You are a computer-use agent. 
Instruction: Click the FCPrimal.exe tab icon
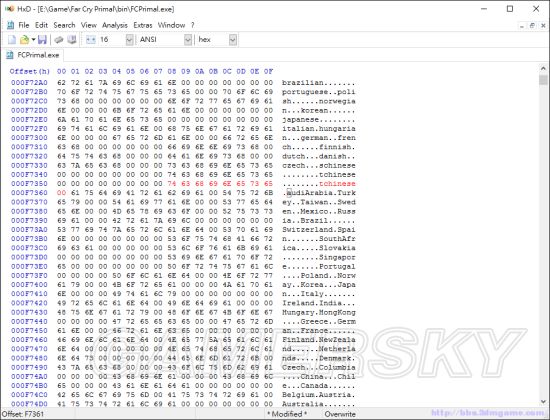pos(10,55)
